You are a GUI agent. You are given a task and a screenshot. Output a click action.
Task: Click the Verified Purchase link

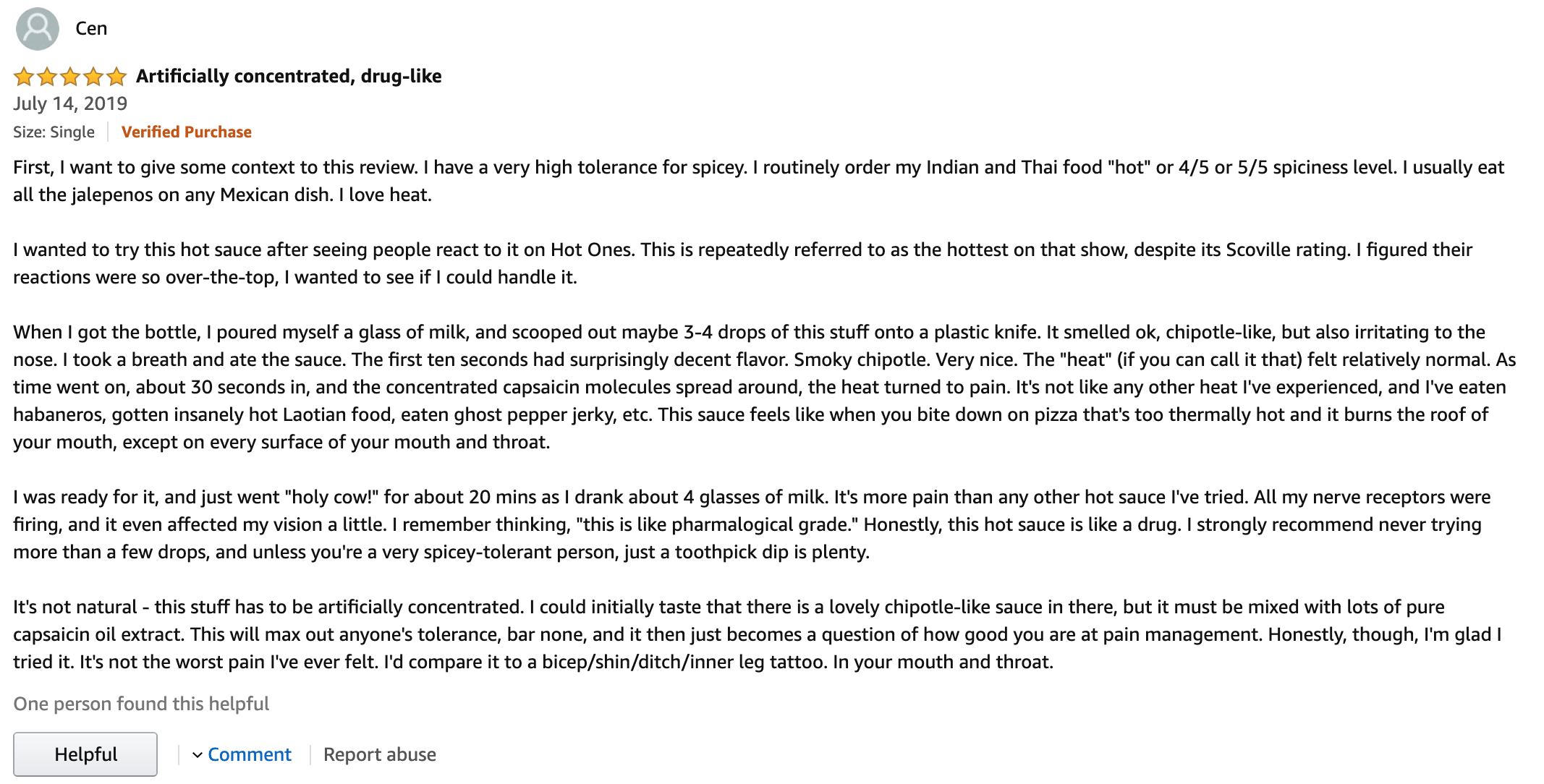(186, 132)
